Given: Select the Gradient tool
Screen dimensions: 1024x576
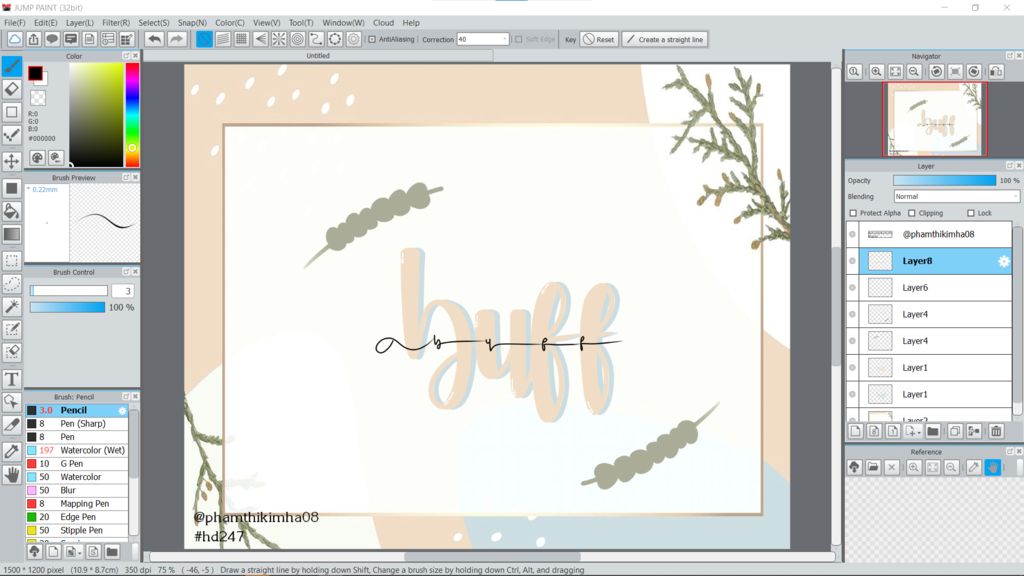Looking at the screenshot, I should click(x=12, y=234).
